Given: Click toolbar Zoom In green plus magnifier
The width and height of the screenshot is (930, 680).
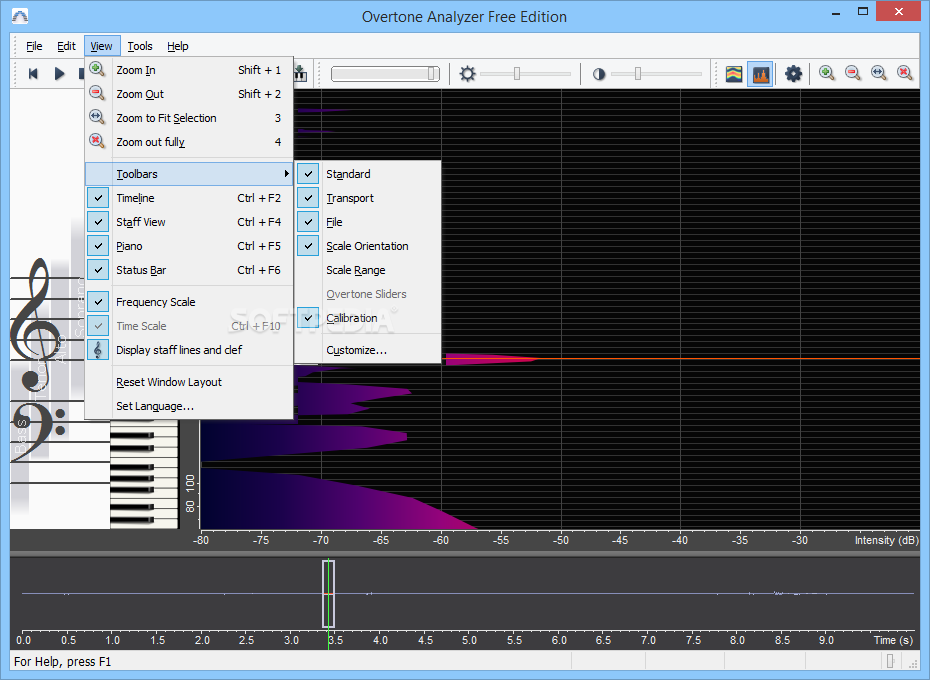Looking at the screenshot, I should click(827, 73).
